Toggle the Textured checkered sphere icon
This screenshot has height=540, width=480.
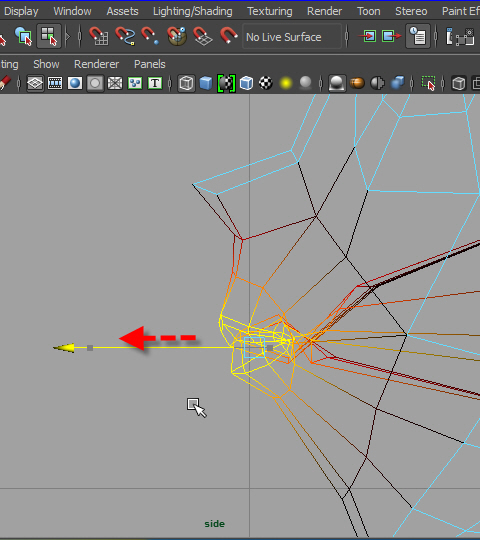pyautogui.click(x=266, y=83)
